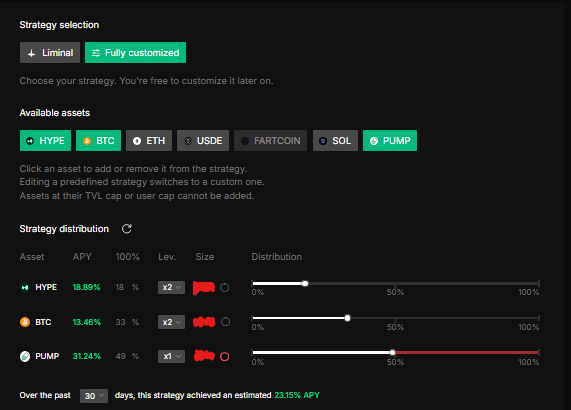Click the BTC APY value 13.46%

tap(87, 322)
